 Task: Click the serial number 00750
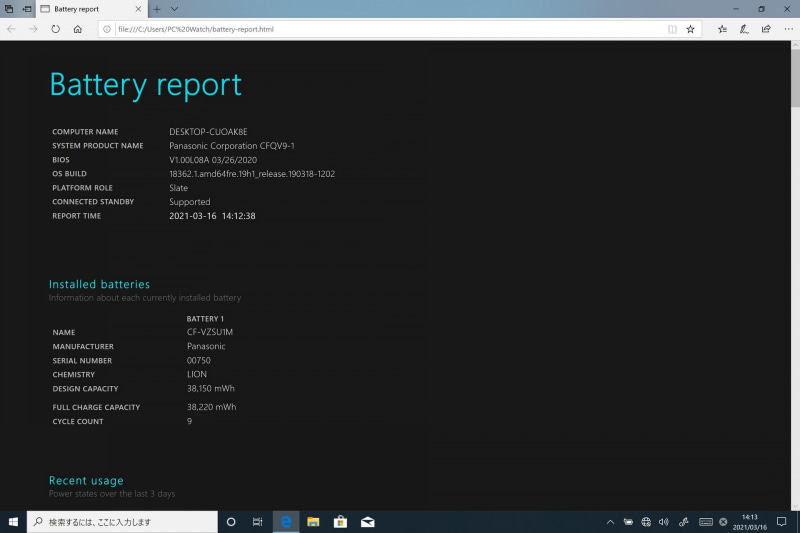tap(198, 361)
